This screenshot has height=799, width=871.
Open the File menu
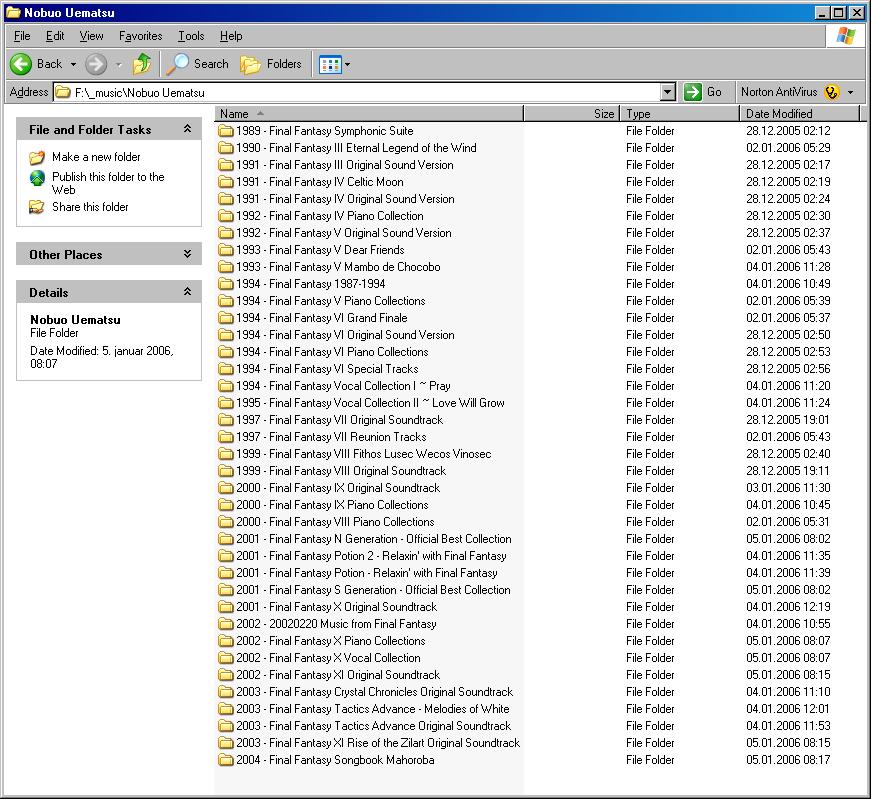(22, 36)
